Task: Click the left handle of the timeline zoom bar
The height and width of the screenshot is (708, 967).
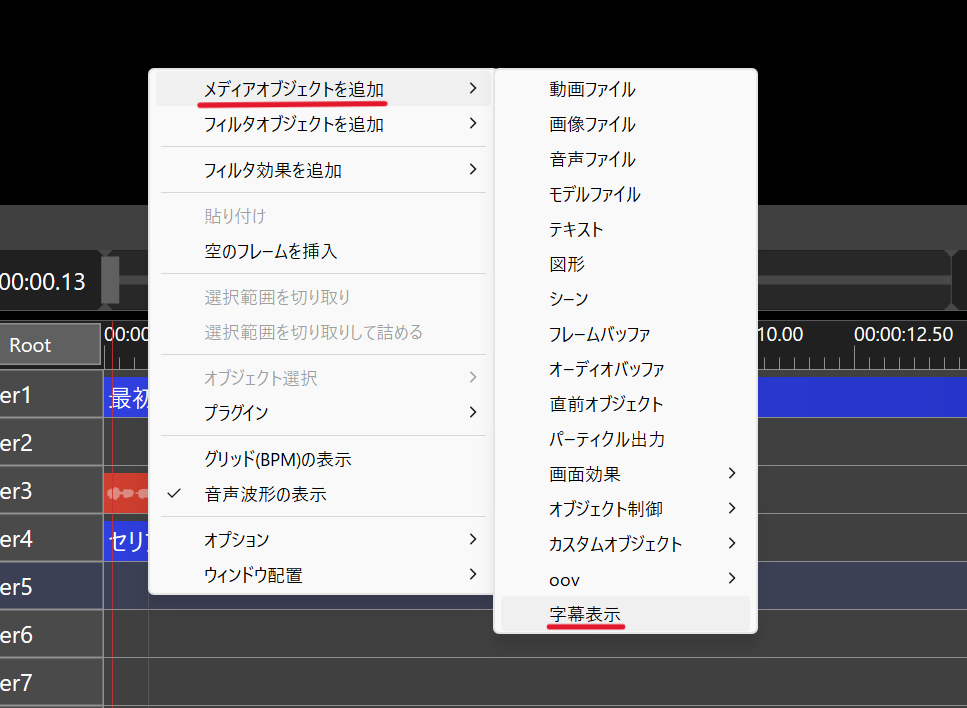Action: click(110, 280)
